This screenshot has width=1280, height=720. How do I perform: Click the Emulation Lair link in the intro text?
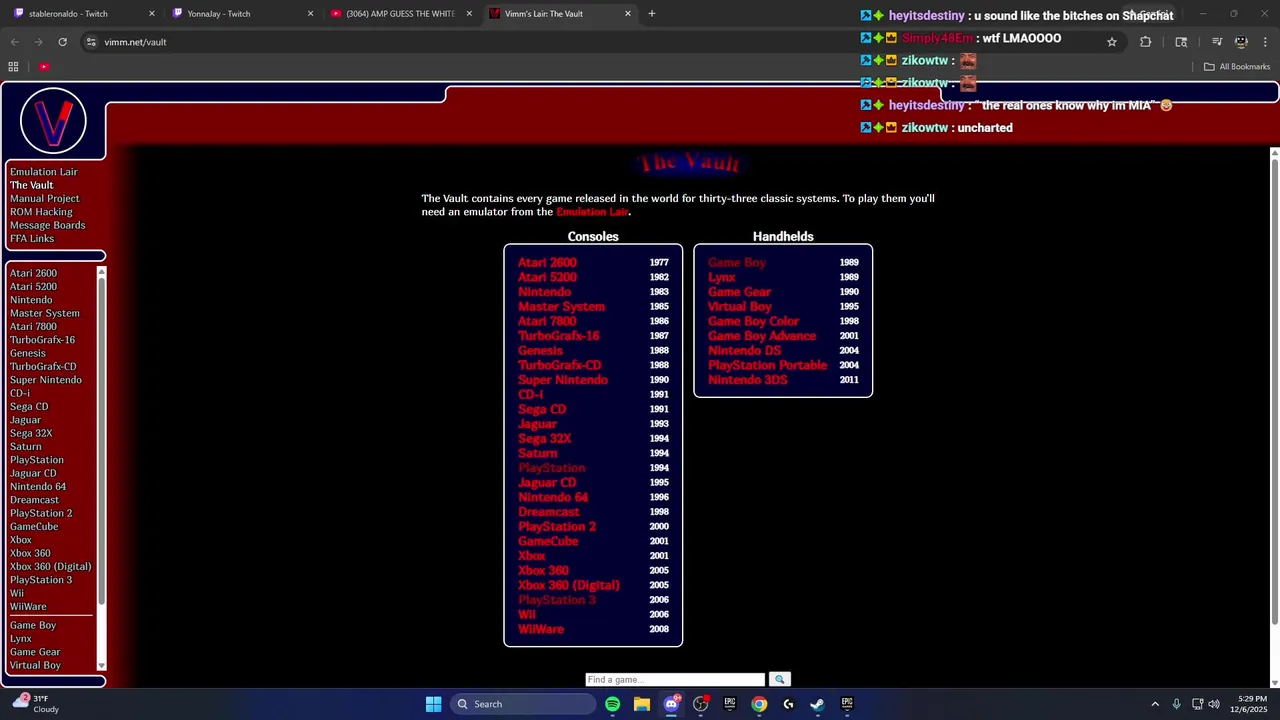(592, 212)
